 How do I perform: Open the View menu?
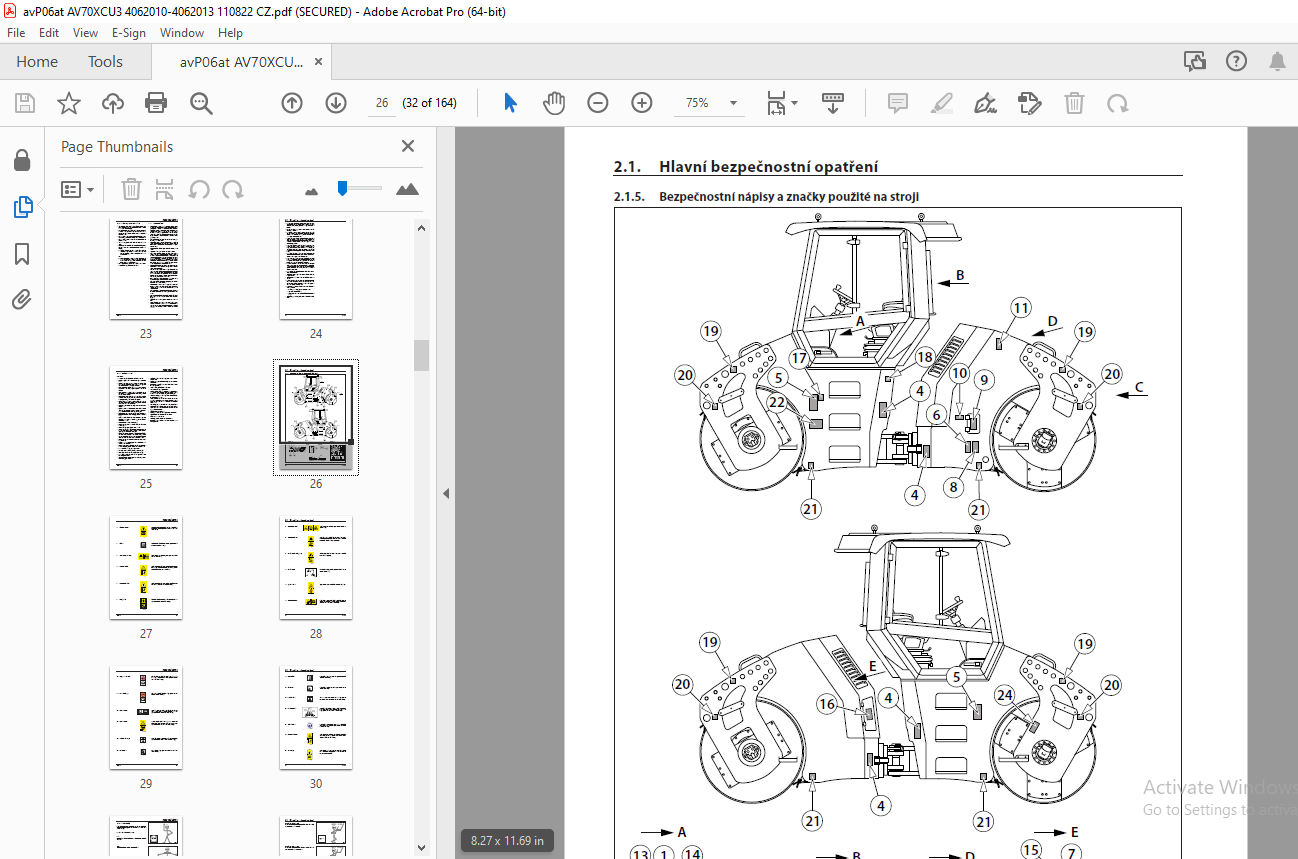pos(85,32)
